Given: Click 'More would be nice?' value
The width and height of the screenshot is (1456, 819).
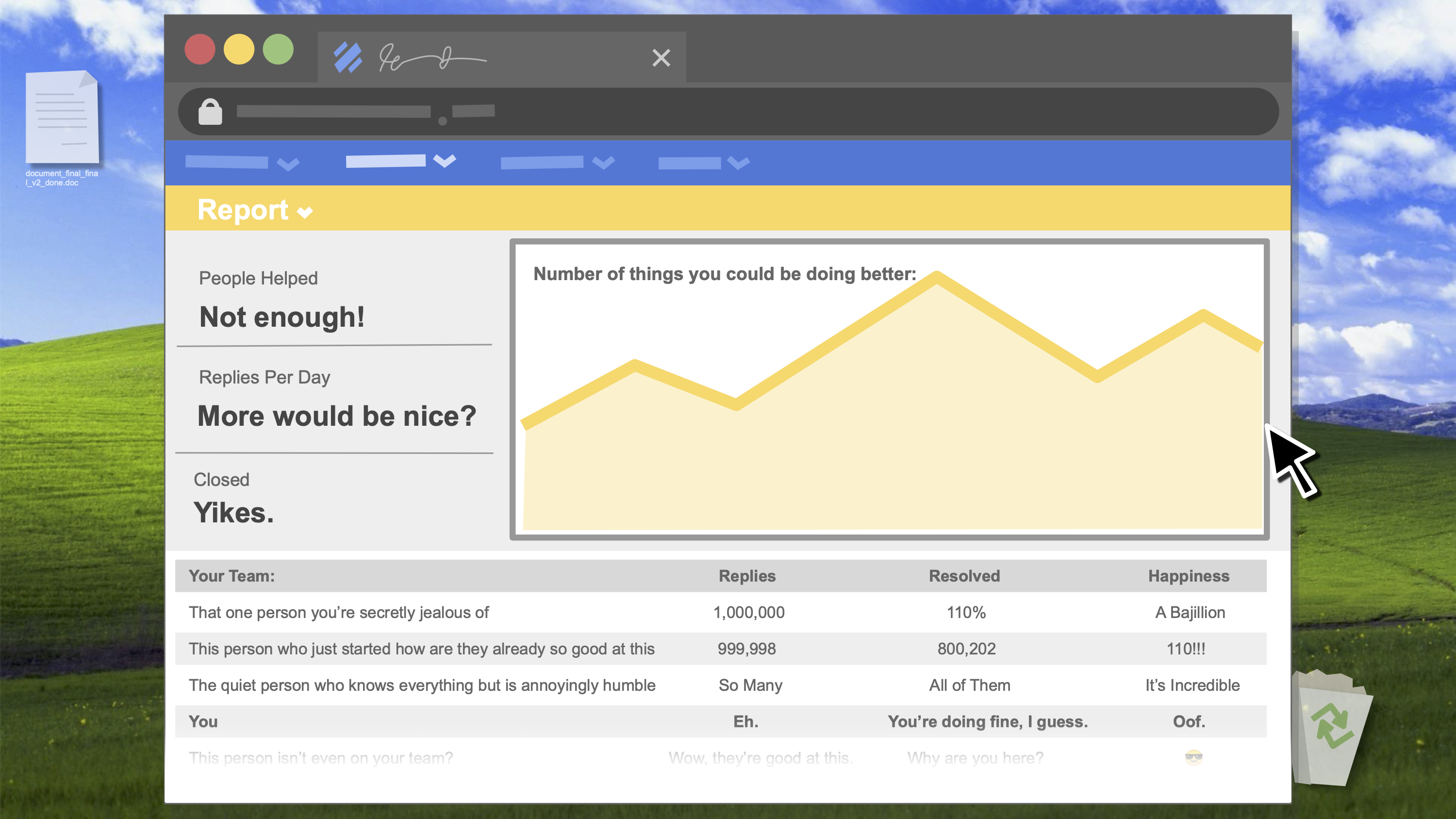Looking at the screenshot, I should [337, 416].
